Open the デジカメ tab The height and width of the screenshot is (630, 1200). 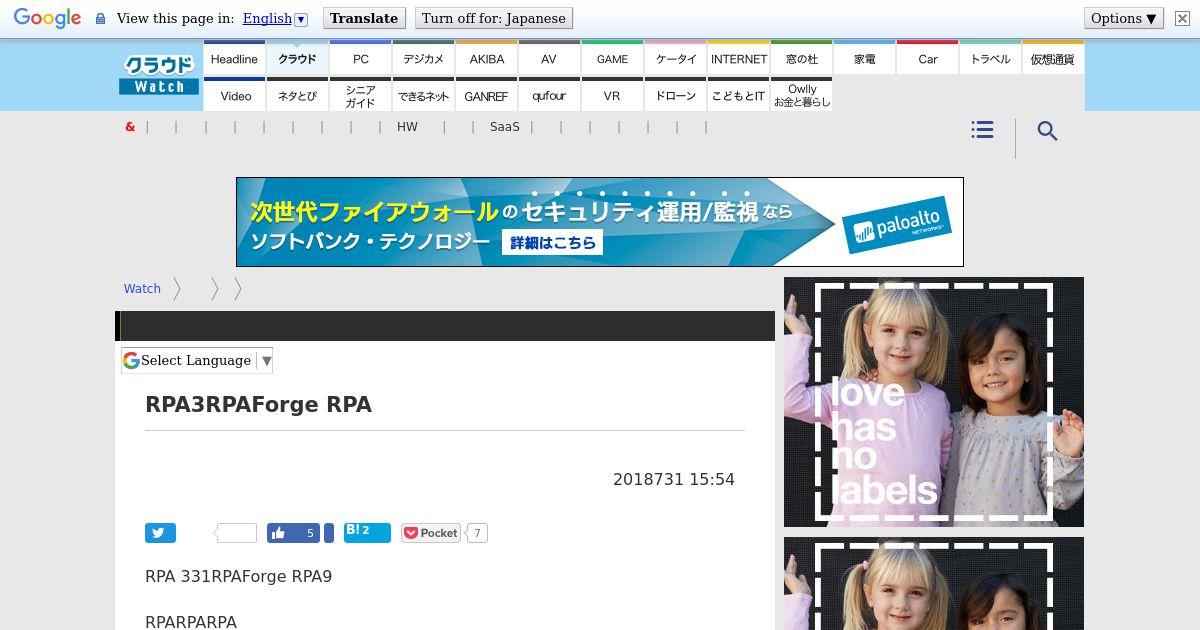[424, 58]
